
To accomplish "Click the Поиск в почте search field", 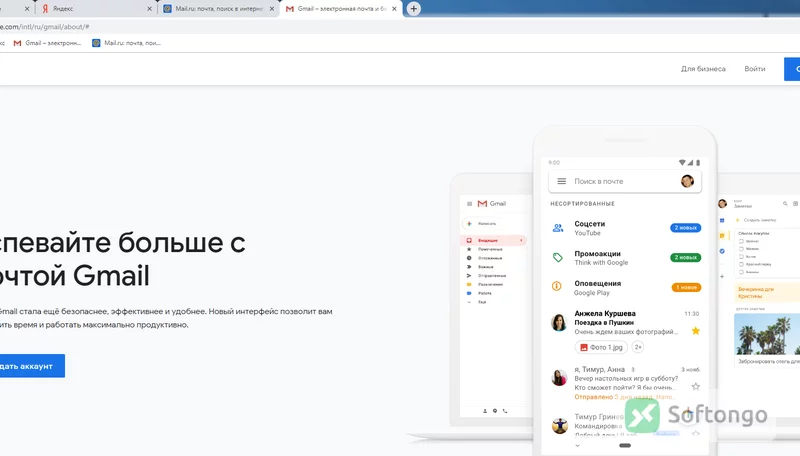I will pos(625,181).
